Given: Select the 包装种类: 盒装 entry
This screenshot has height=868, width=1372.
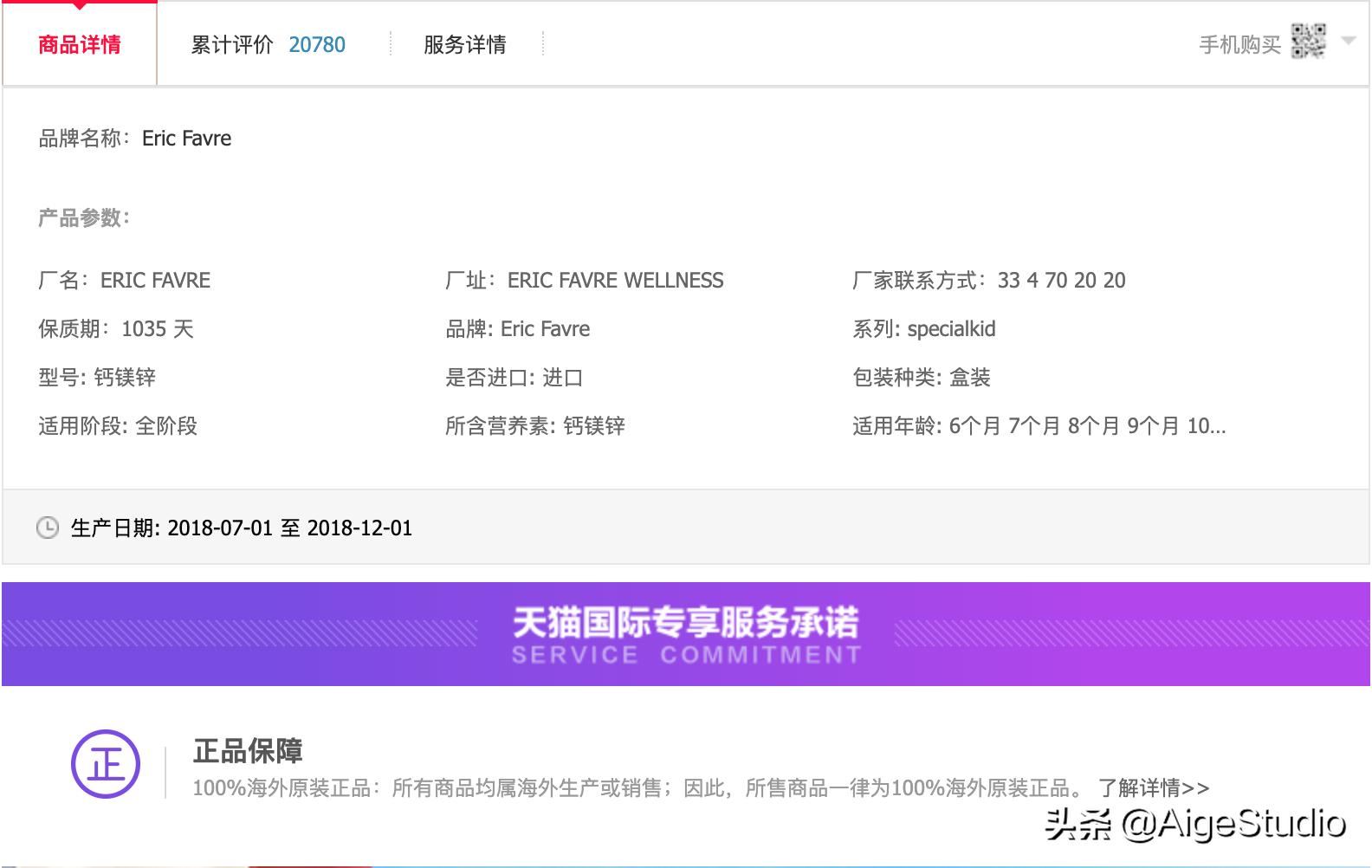Looking at the screenshot, I should tap(922, 378).
